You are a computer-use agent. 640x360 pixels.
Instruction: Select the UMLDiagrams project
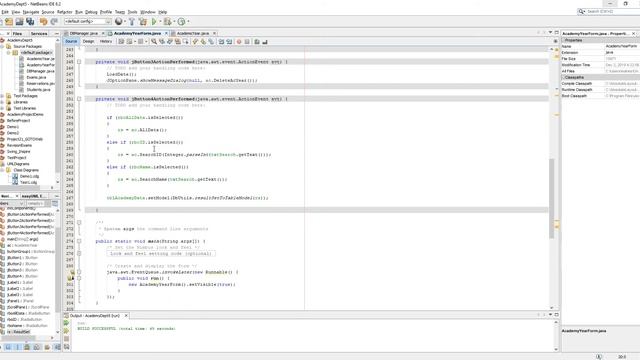(x=18, y=164)
